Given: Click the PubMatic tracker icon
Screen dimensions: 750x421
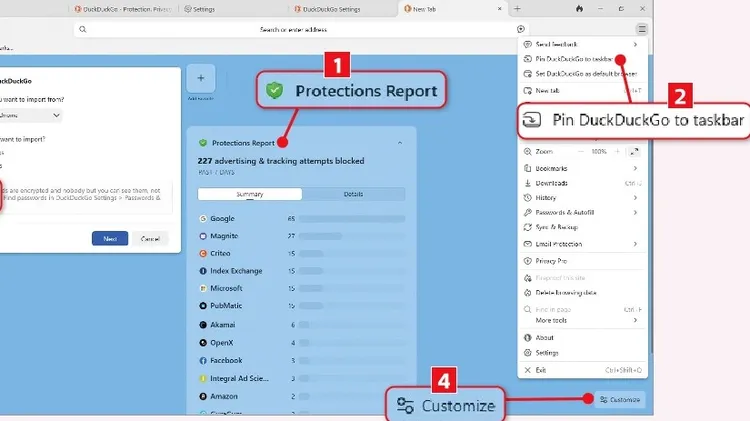Looking at the screenshot, I should pos(203,306).
